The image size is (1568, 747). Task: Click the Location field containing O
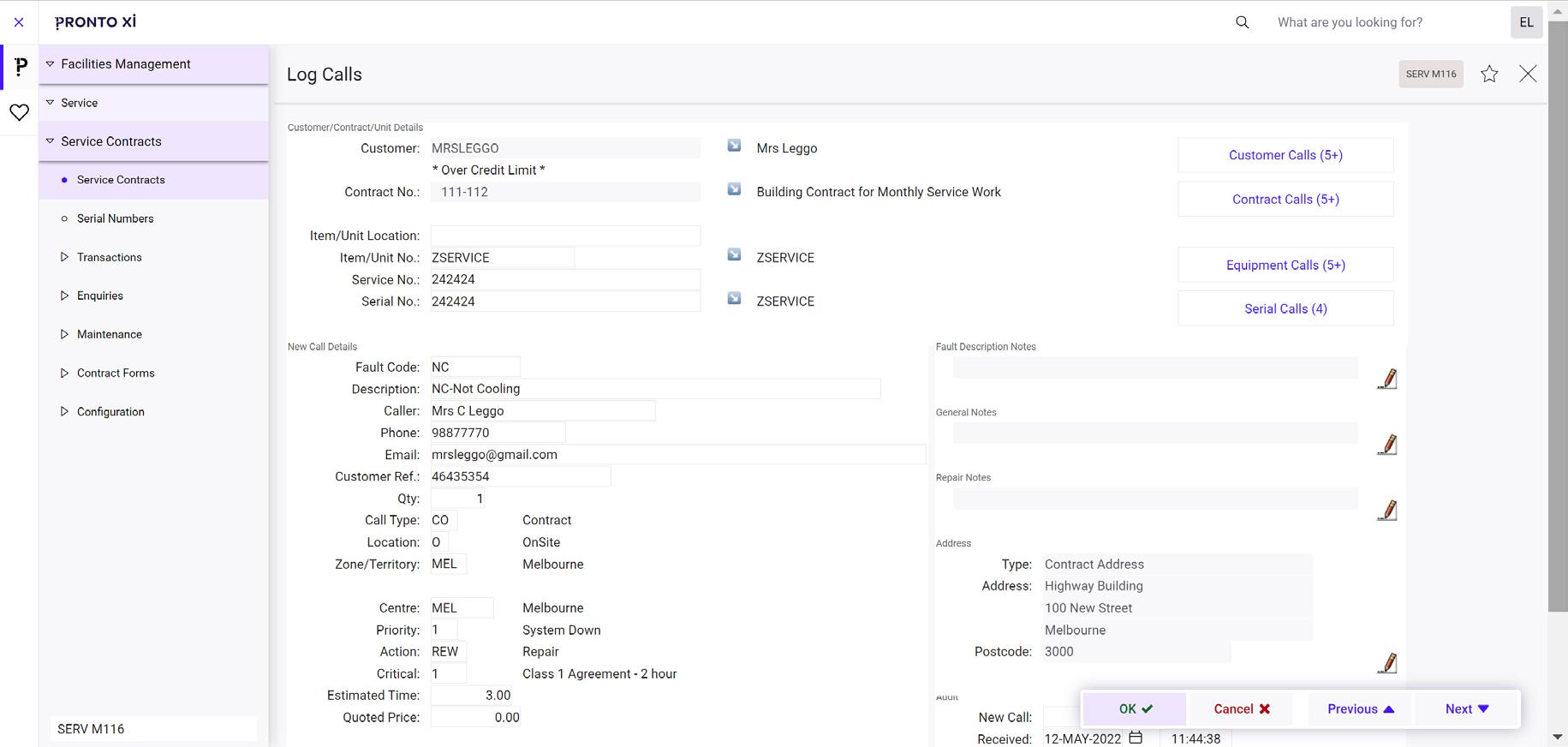point(439,542)
